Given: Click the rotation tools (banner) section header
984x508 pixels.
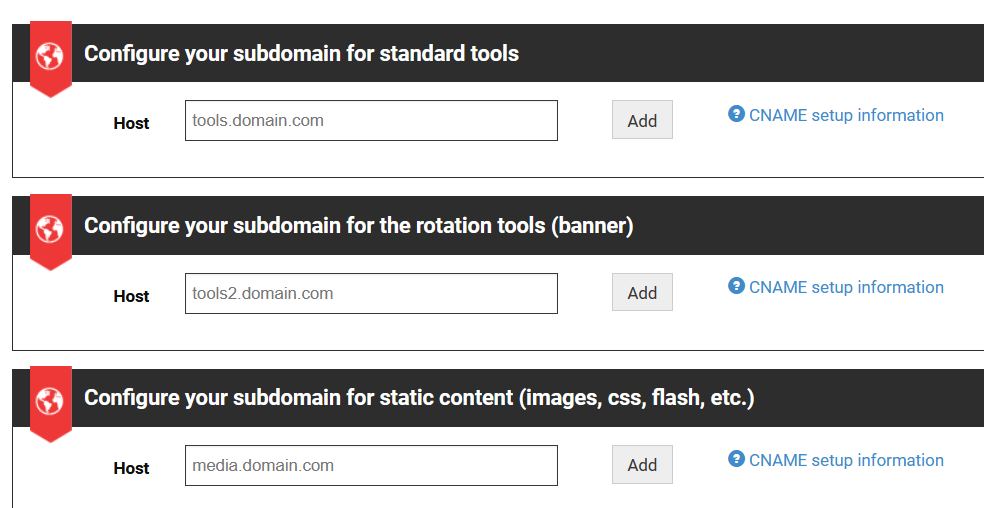Looking at the screenshot, I should pyautogui.click(x=358, y=225).
